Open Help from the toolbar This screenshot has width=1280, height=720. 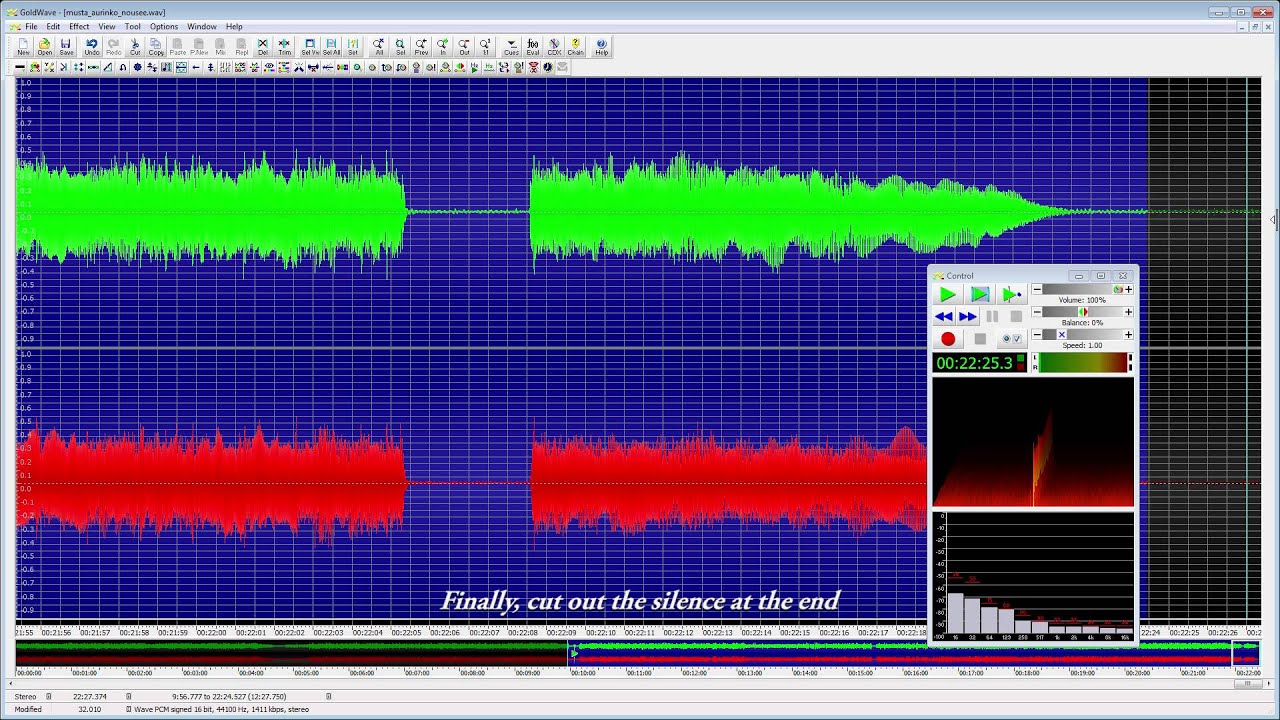coord(601,47)
